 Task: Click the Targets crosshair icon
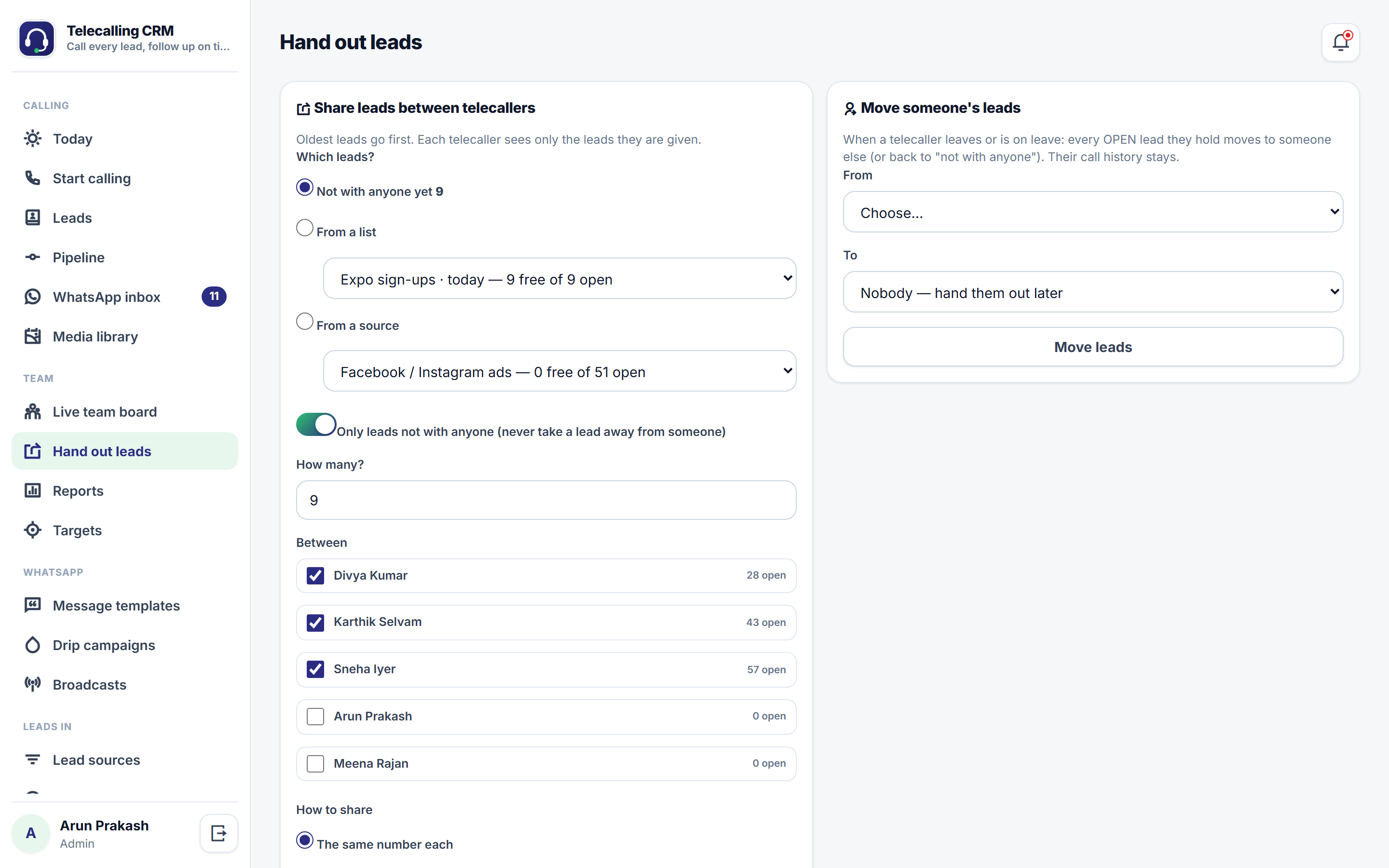pos(33,530)
